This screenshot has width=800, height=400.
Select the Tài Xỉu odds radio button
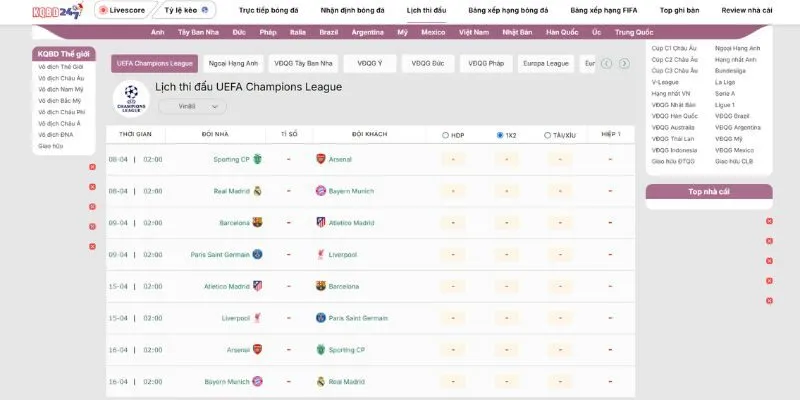point(547,135)
